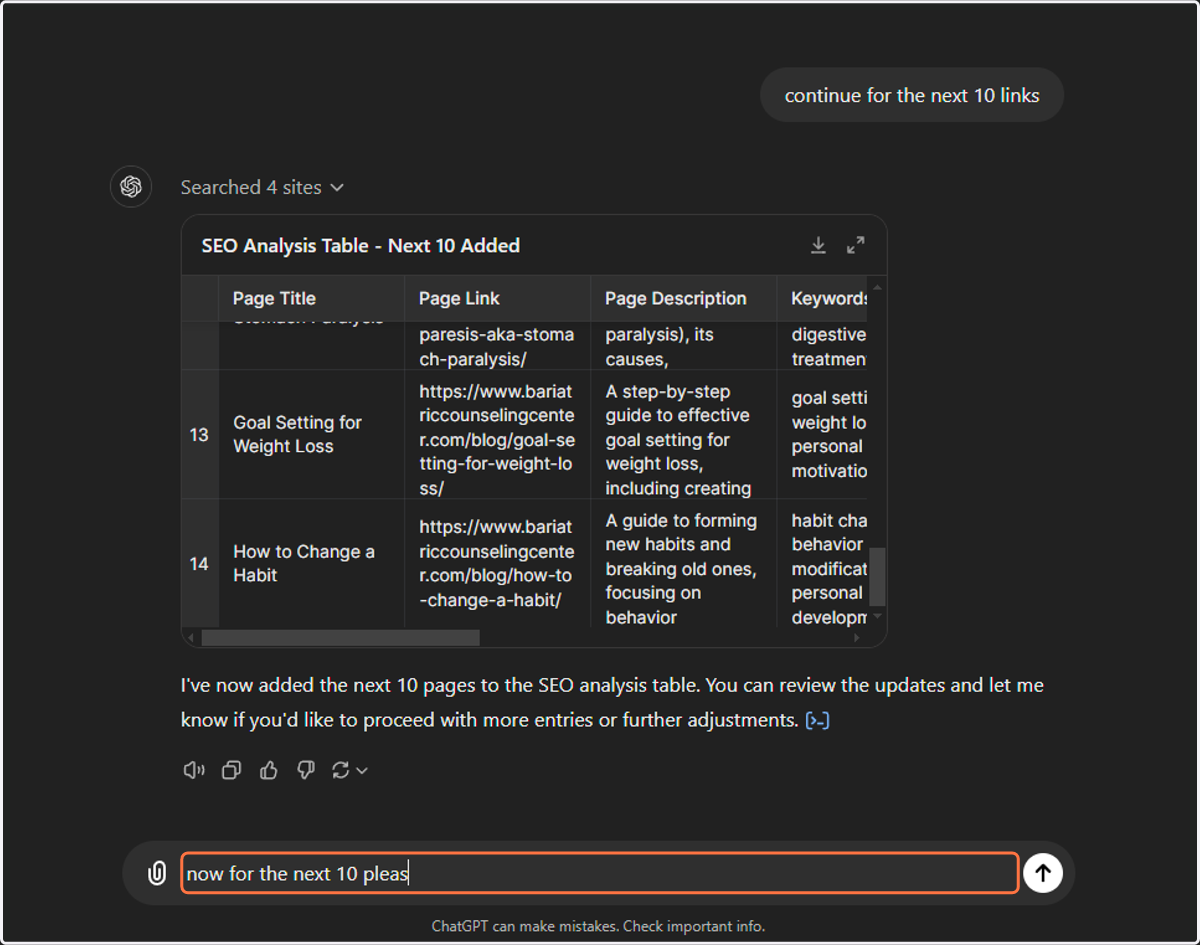
Task: Select the Page Title column header
Action: pyautogui.click(x=311, y=298)
